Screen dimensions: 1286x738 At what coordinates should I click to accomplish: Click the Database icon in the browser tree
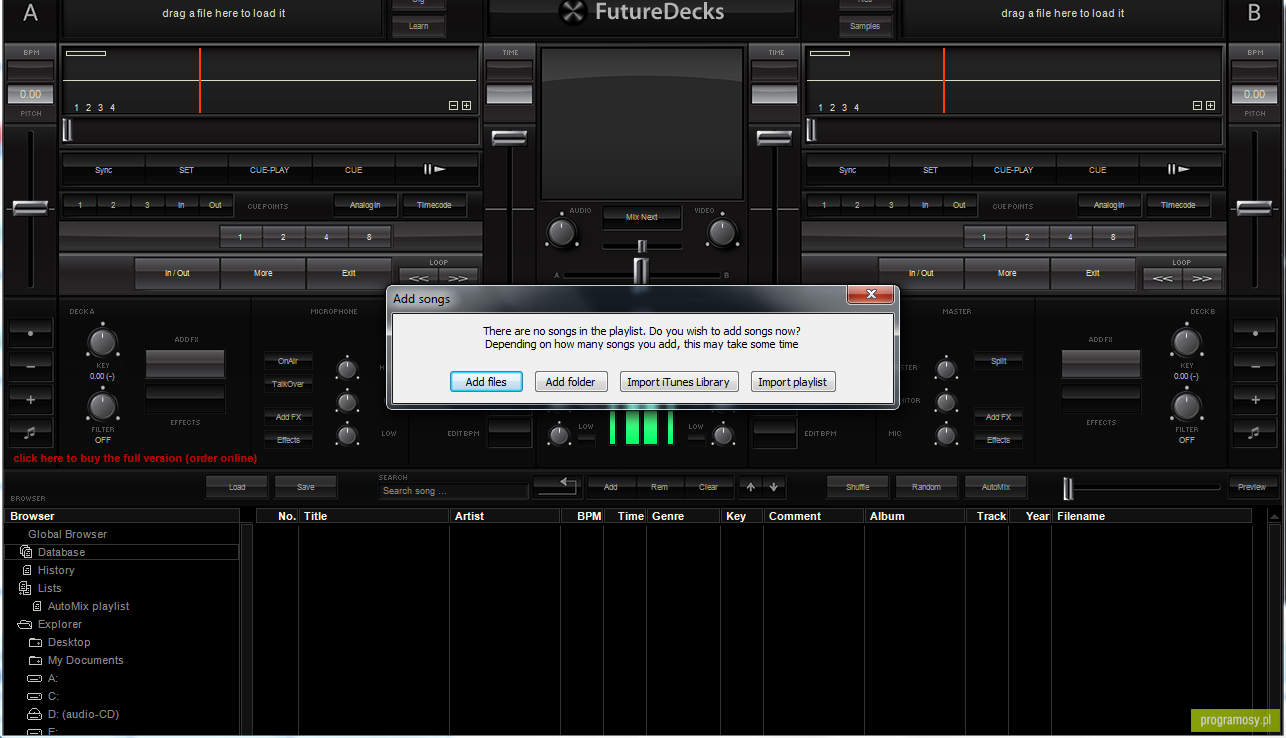point(27,552)
